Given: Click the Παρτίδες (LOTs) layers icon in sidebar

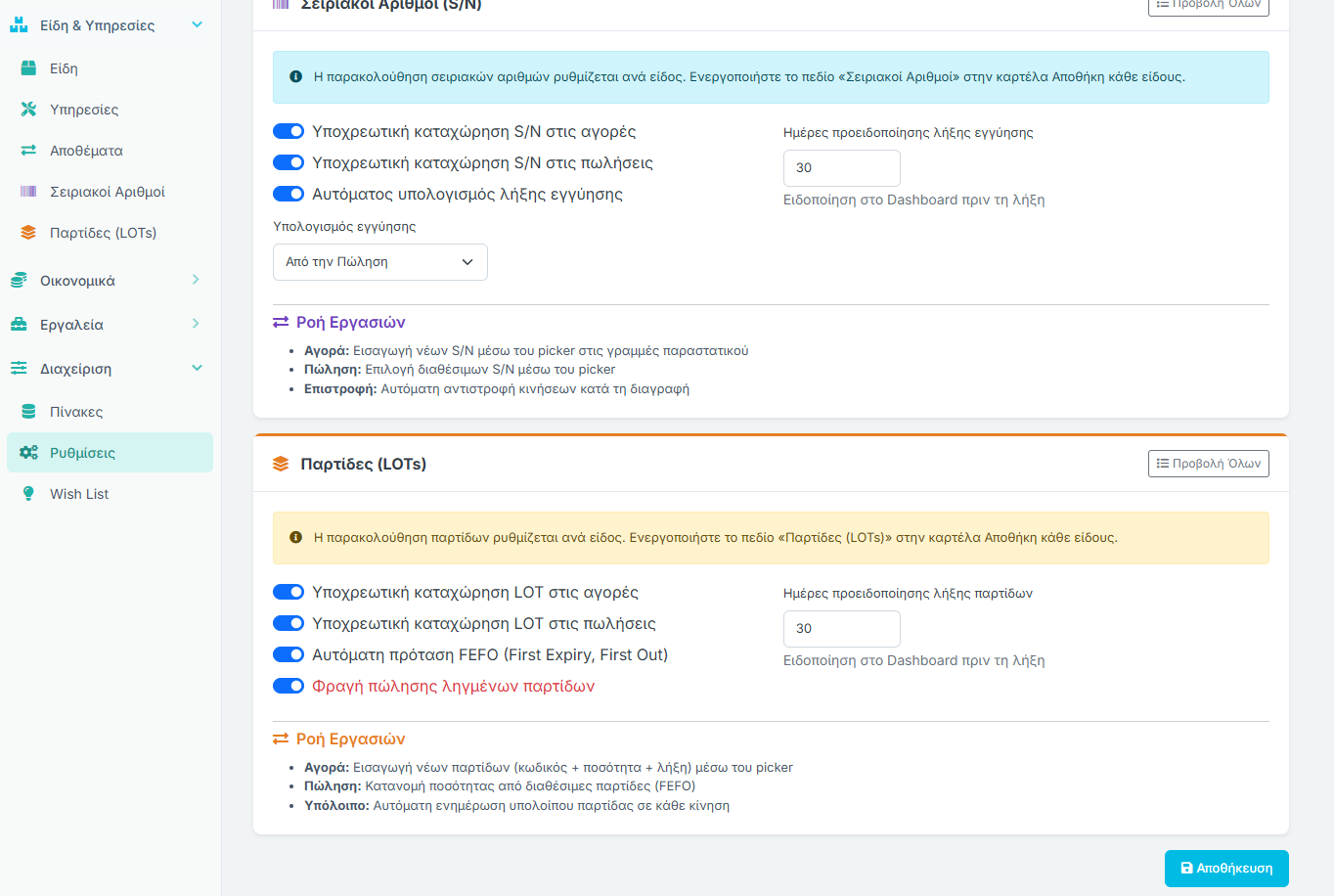Looking at the screenshot, I should 28,233.
